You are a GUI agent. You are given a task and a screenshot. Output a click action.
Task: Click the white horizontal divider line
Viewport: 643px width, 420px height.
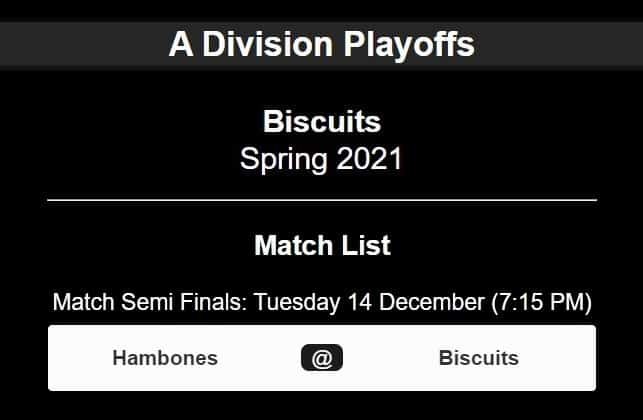[322, 200]
